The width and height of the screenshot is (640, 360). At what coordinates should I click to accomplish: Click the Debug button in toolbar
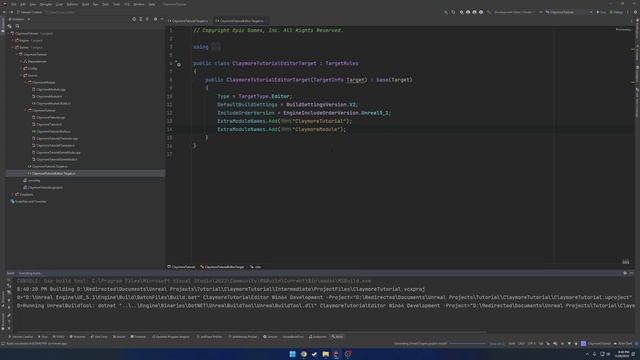click(x=616, y=12)
